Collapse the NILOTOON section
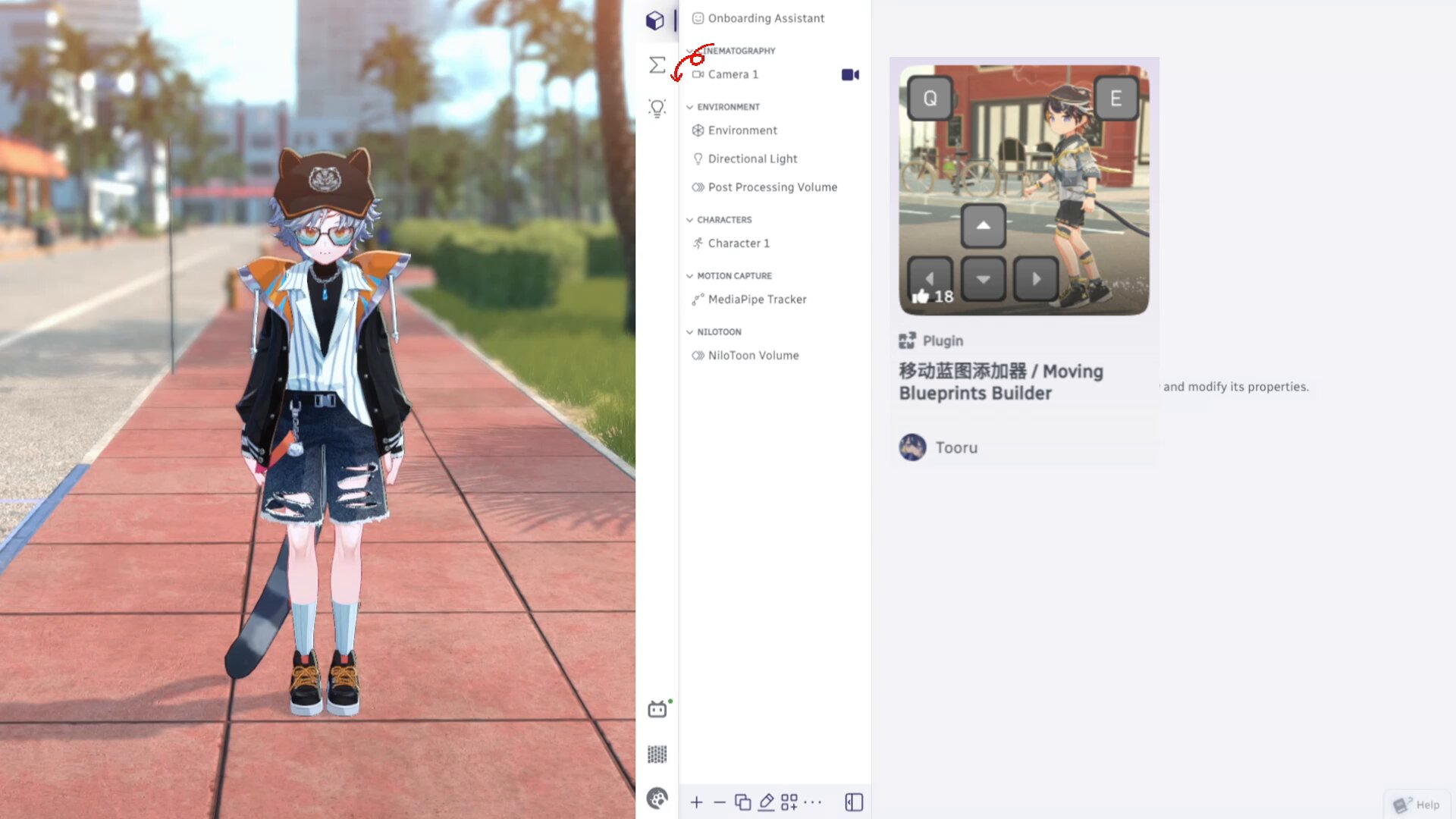Viewport: 1456px width, 819px height. 689,332
